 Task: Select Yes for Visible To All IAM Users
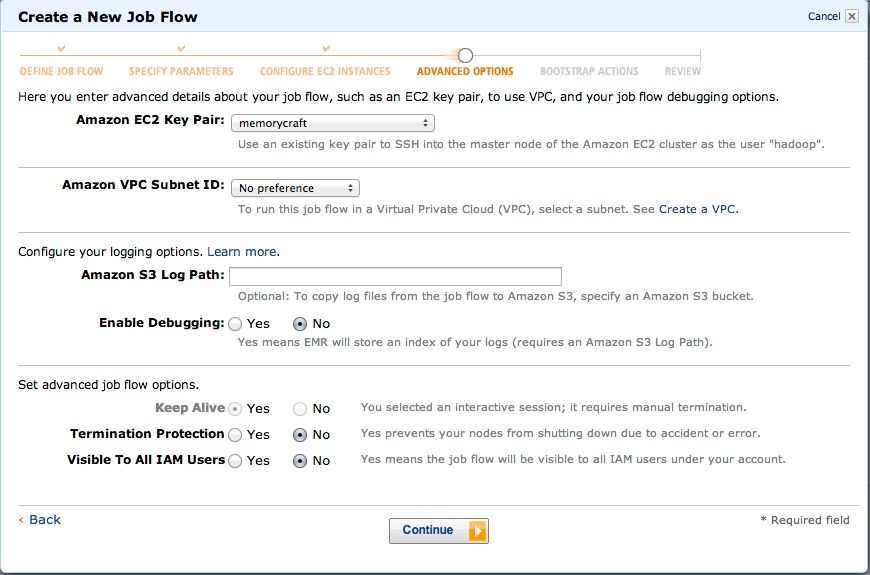tap(235, 461)
